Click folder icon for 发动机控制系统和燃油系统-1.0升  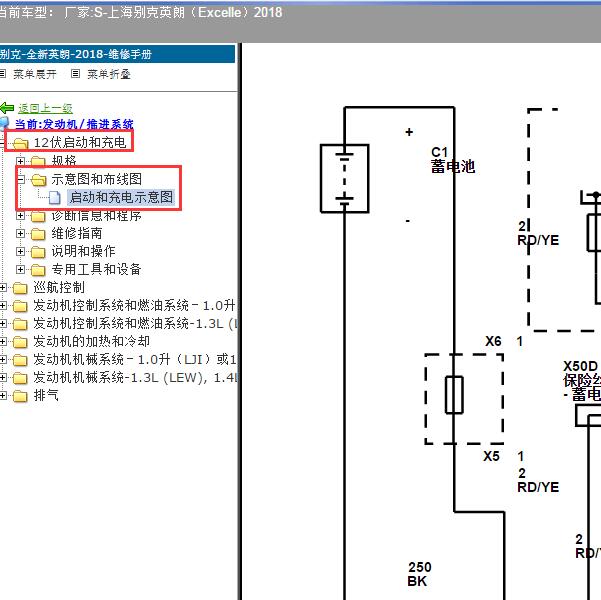[20, 306]
